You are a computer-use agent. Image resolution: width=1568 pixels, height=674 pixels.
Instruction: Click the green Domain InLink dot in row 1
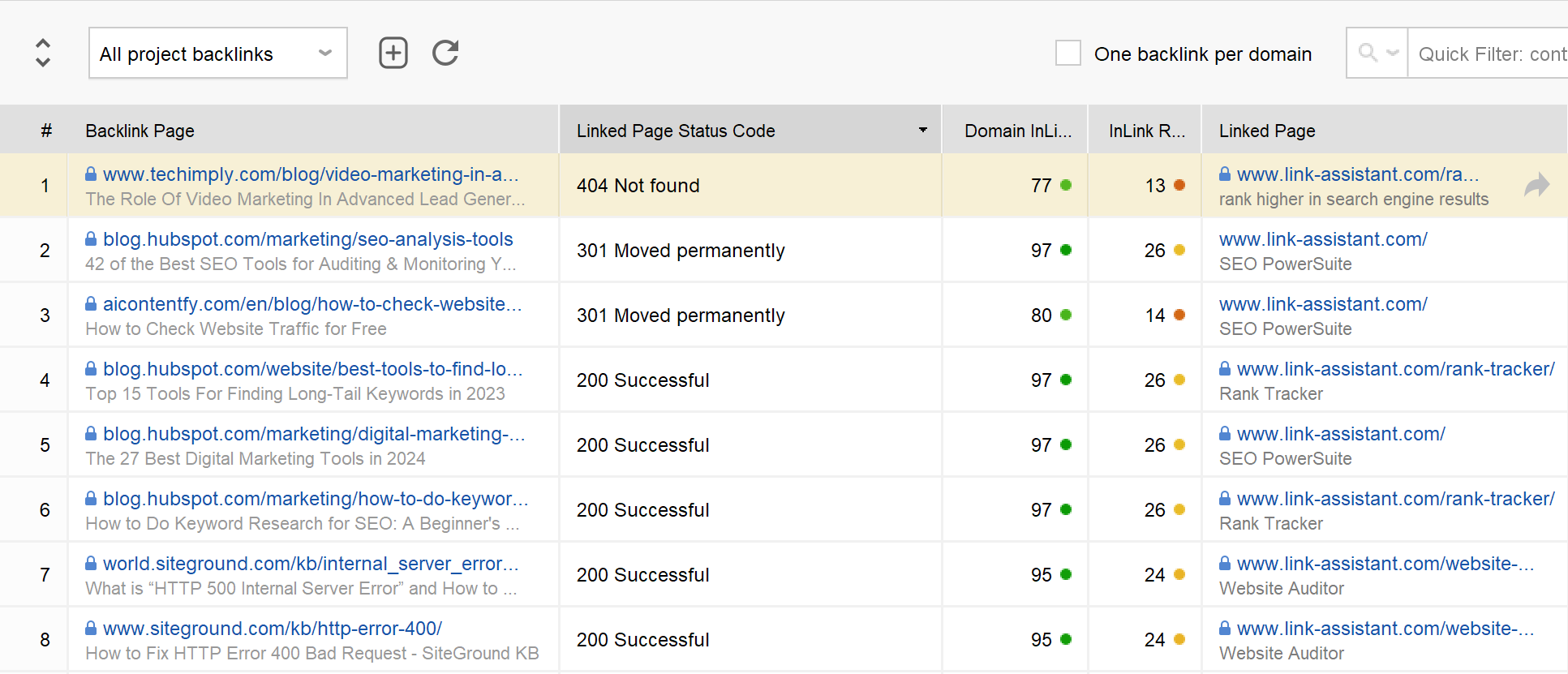point(1066,185)
